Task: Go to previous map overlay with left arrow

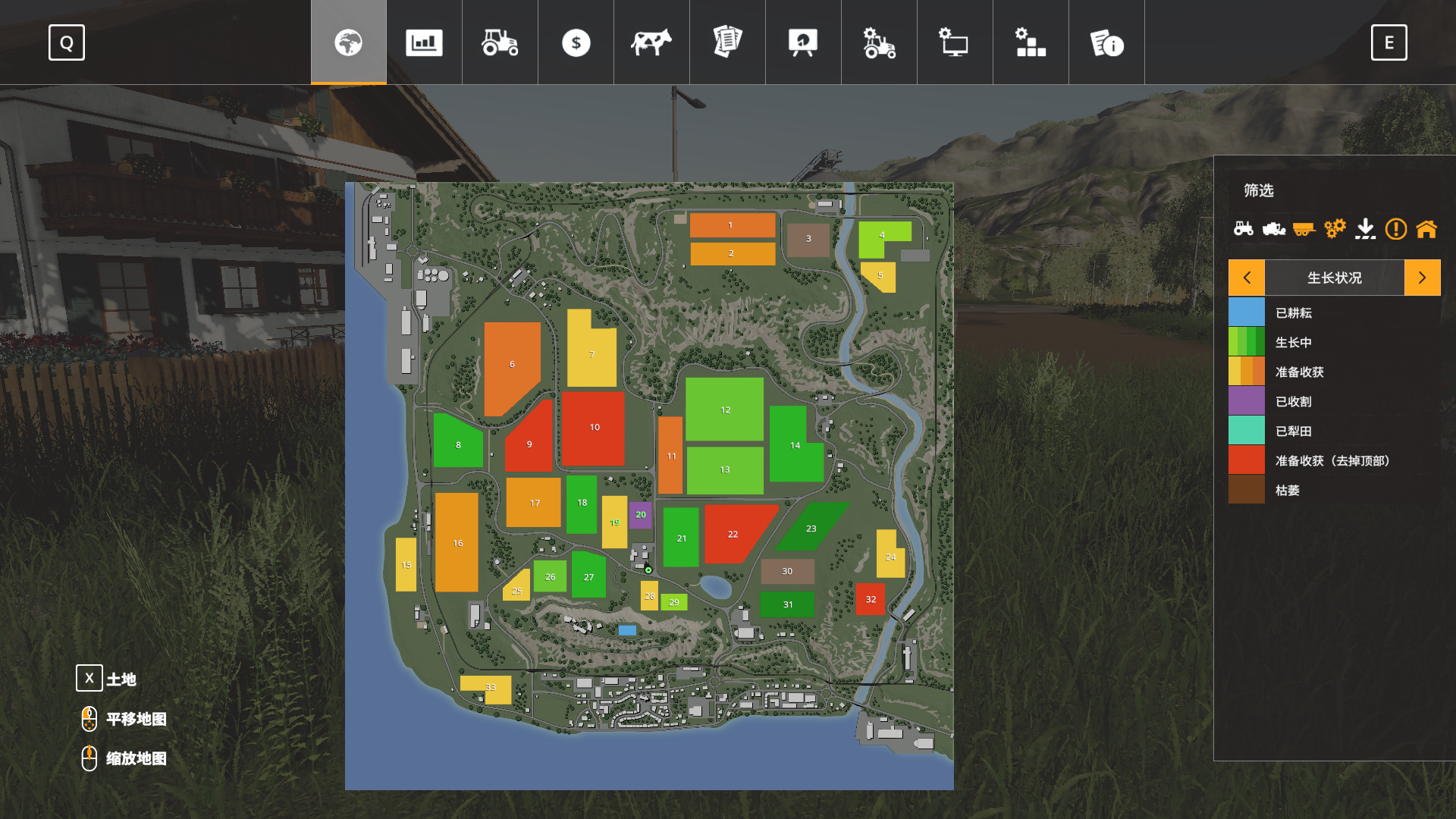Action: pos(1247,278)
